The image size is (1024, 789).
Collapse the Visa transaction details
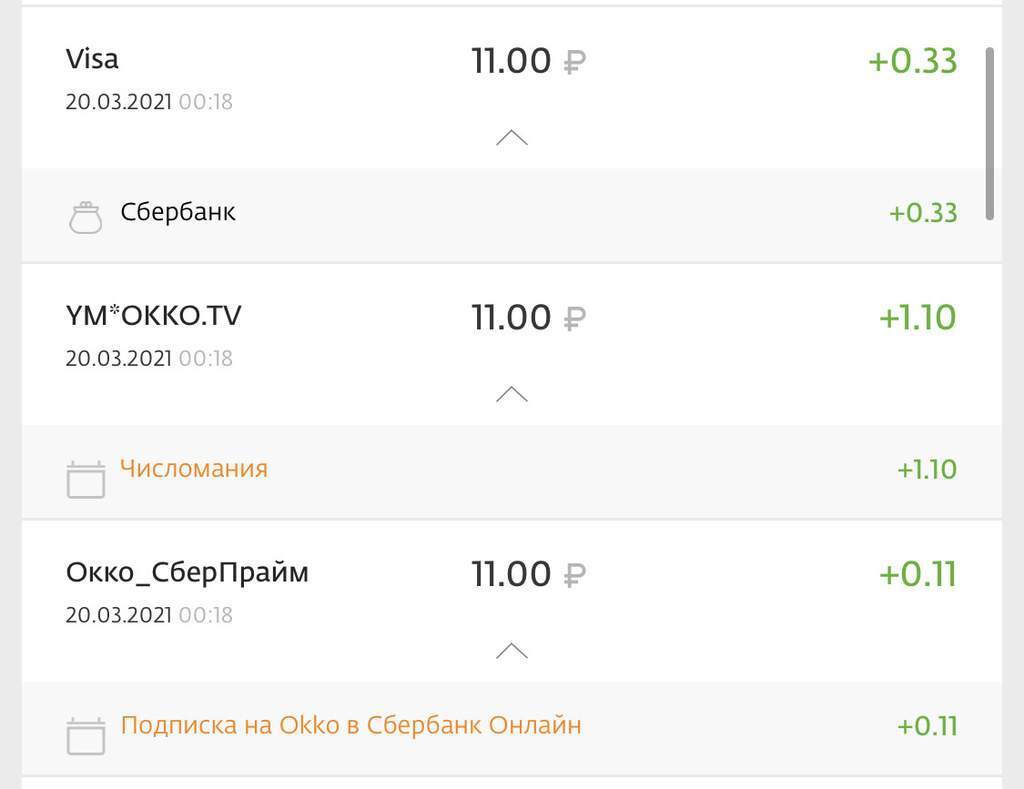click(511, 138)
